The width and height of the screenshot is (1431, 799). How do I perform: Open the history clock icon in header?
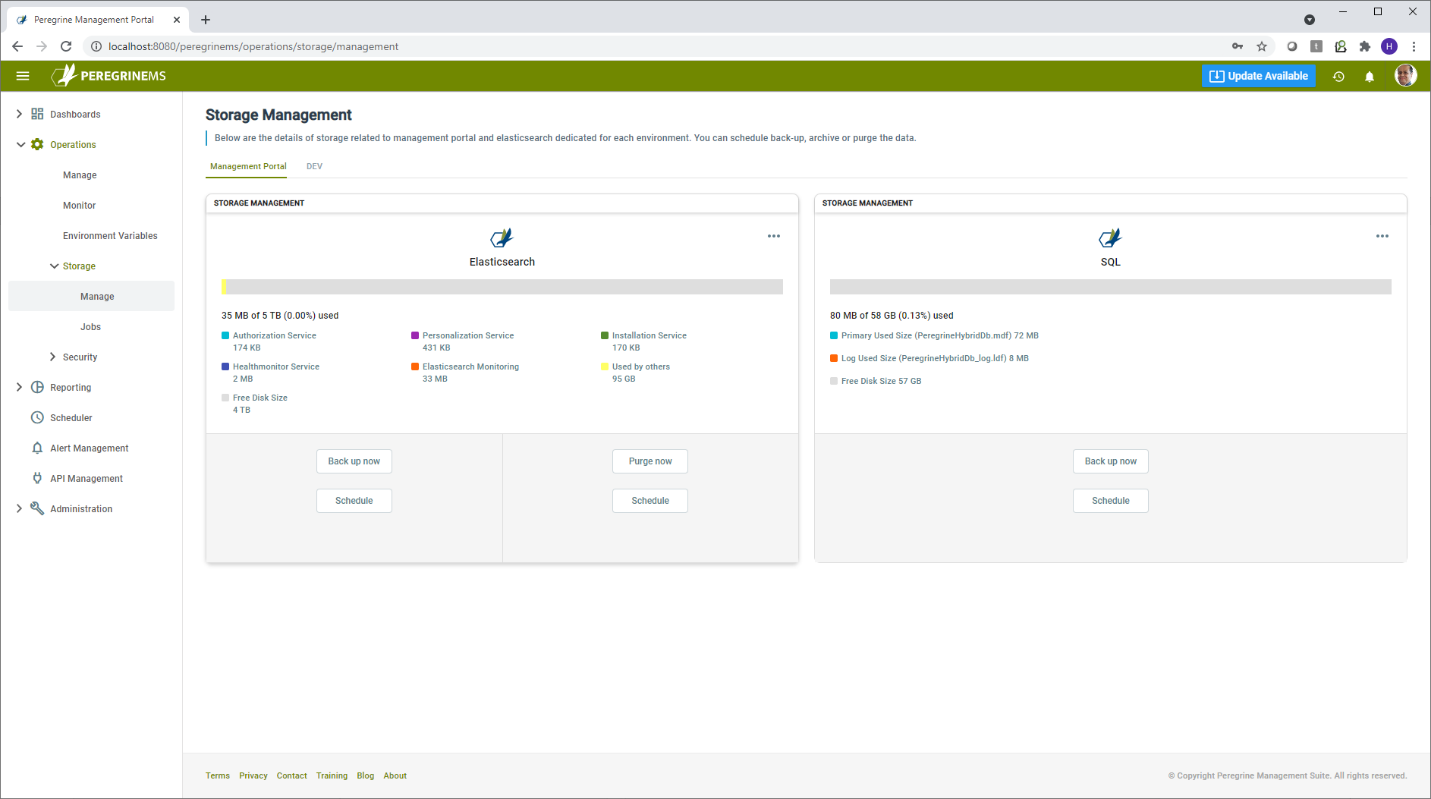click(1339, 76)
